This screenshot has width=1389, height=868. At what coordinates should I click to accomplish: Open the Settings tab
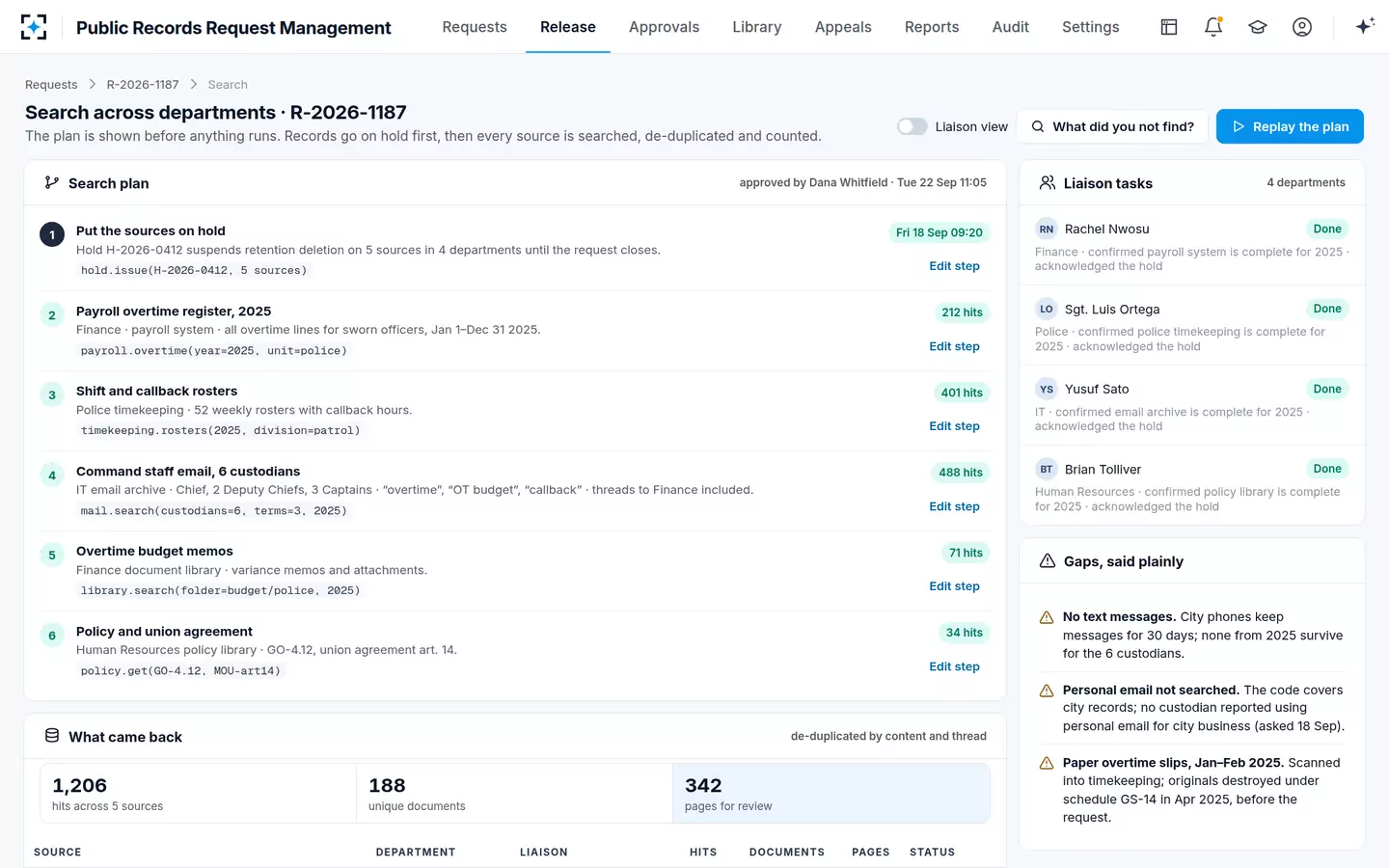[1091, 27]
